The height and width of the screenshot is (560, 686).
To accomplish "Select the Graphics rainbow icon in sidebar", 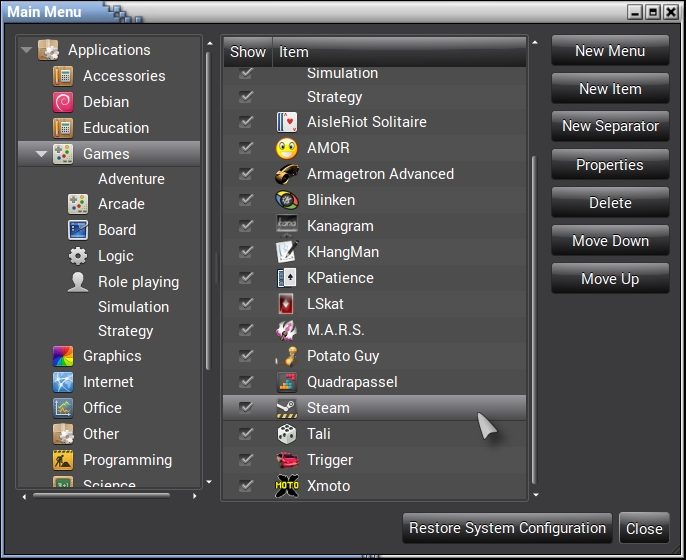I will (63, 356).
